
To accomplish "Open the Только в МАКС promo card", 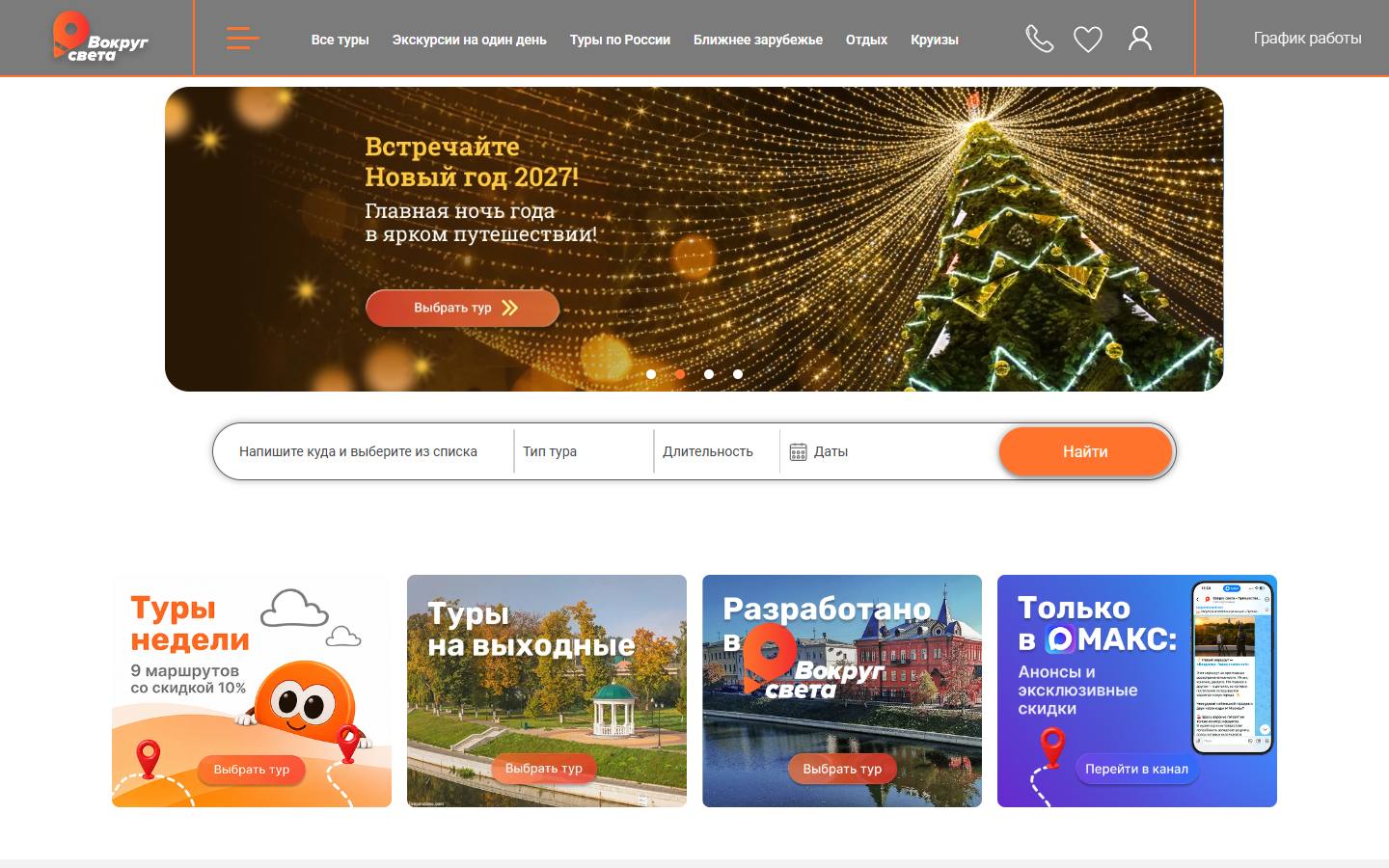I will click(x=1137, y=691).
